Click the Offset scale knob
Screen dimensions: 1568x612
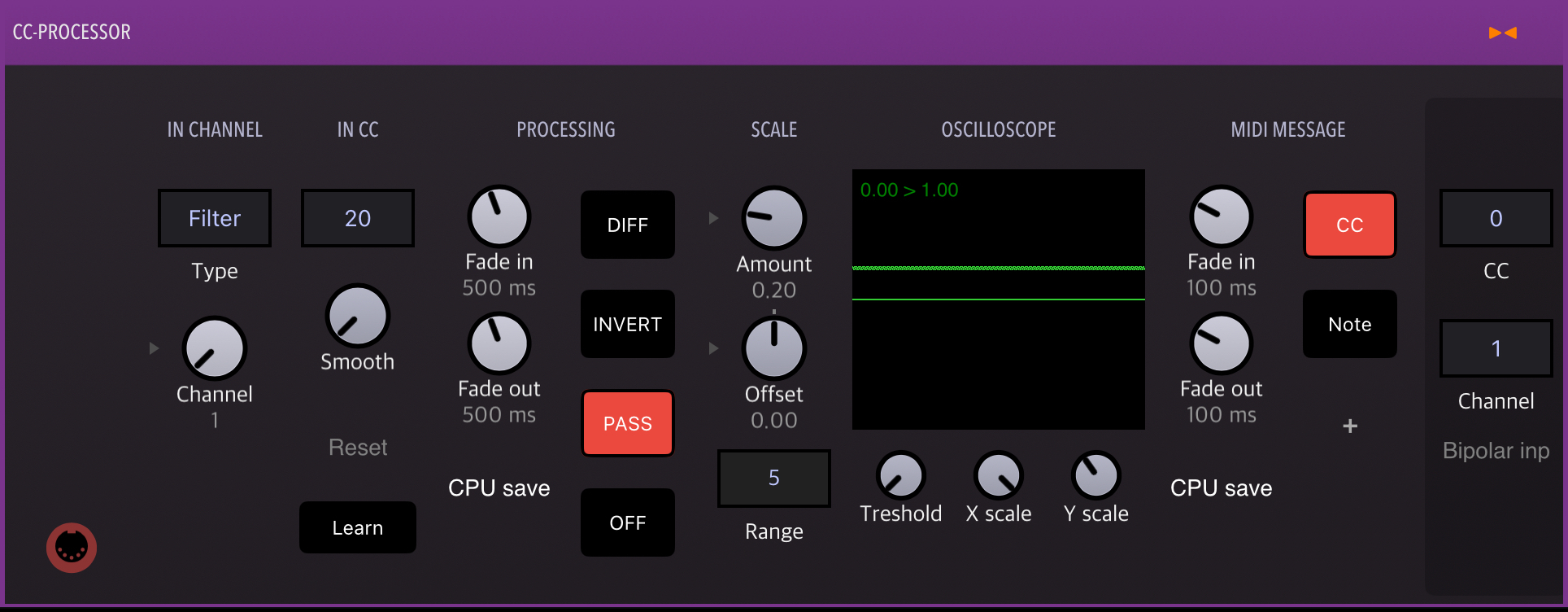(774, 348)
